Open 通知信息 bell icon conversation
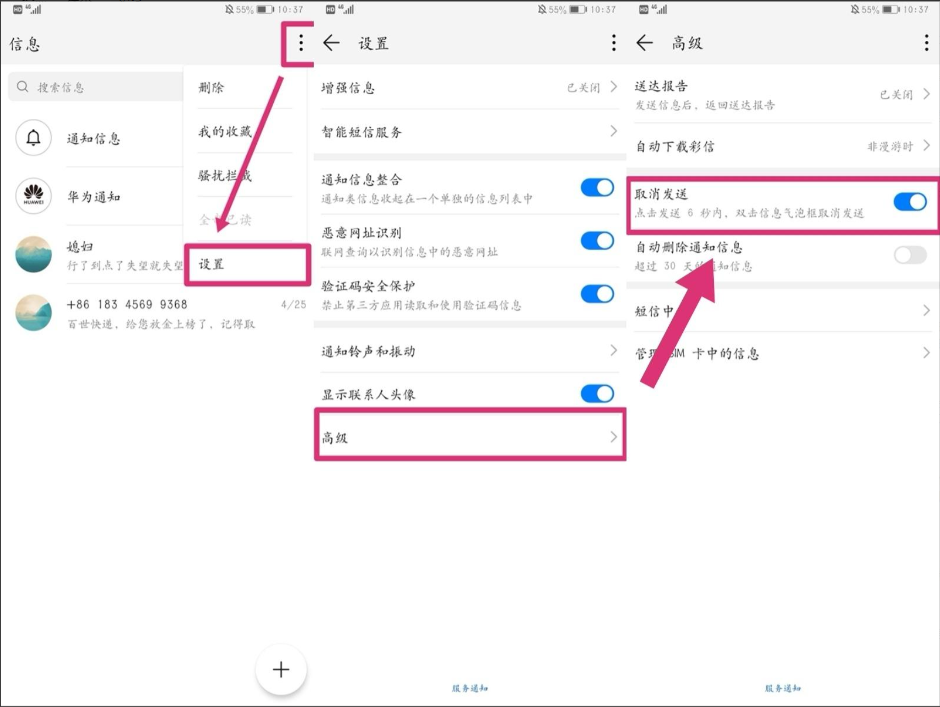The height and width of the screenshot is (707, 940). click(34, 138)
